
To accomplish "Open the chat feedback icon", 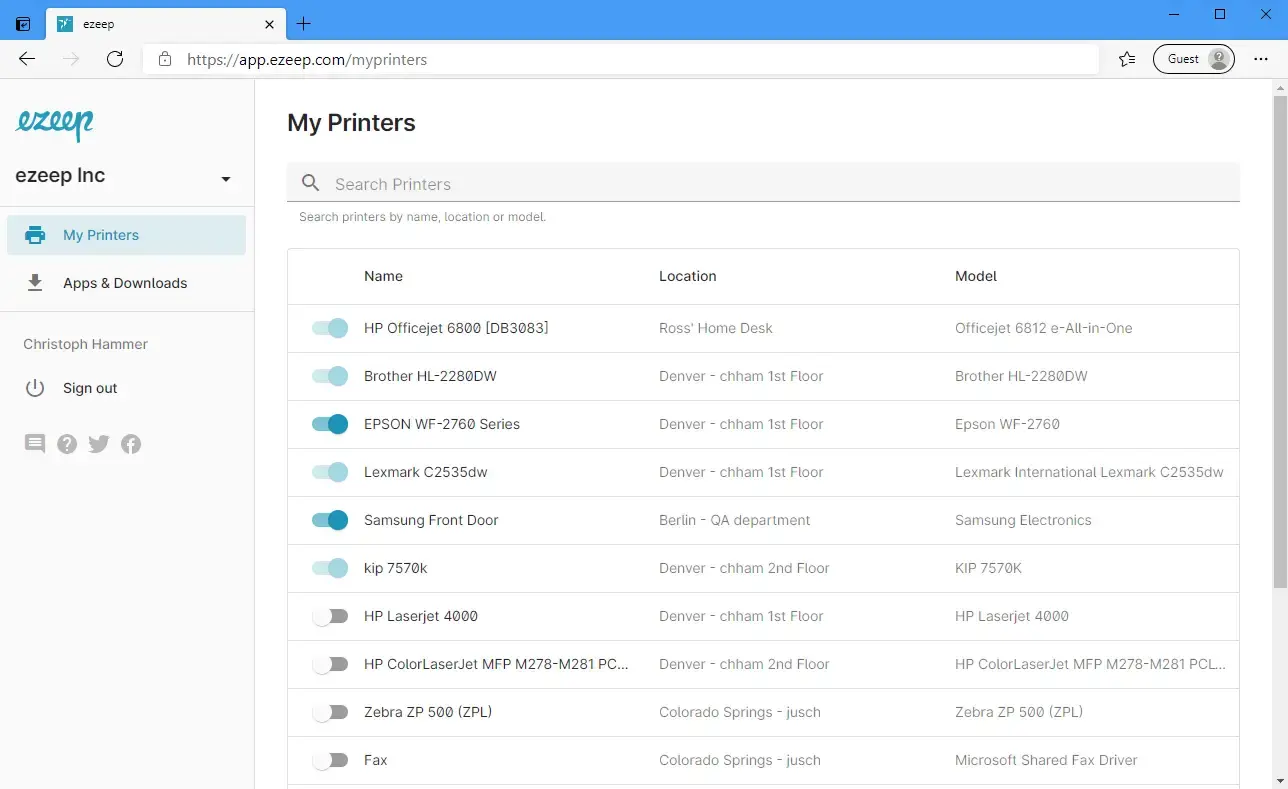I will (35, 444).
